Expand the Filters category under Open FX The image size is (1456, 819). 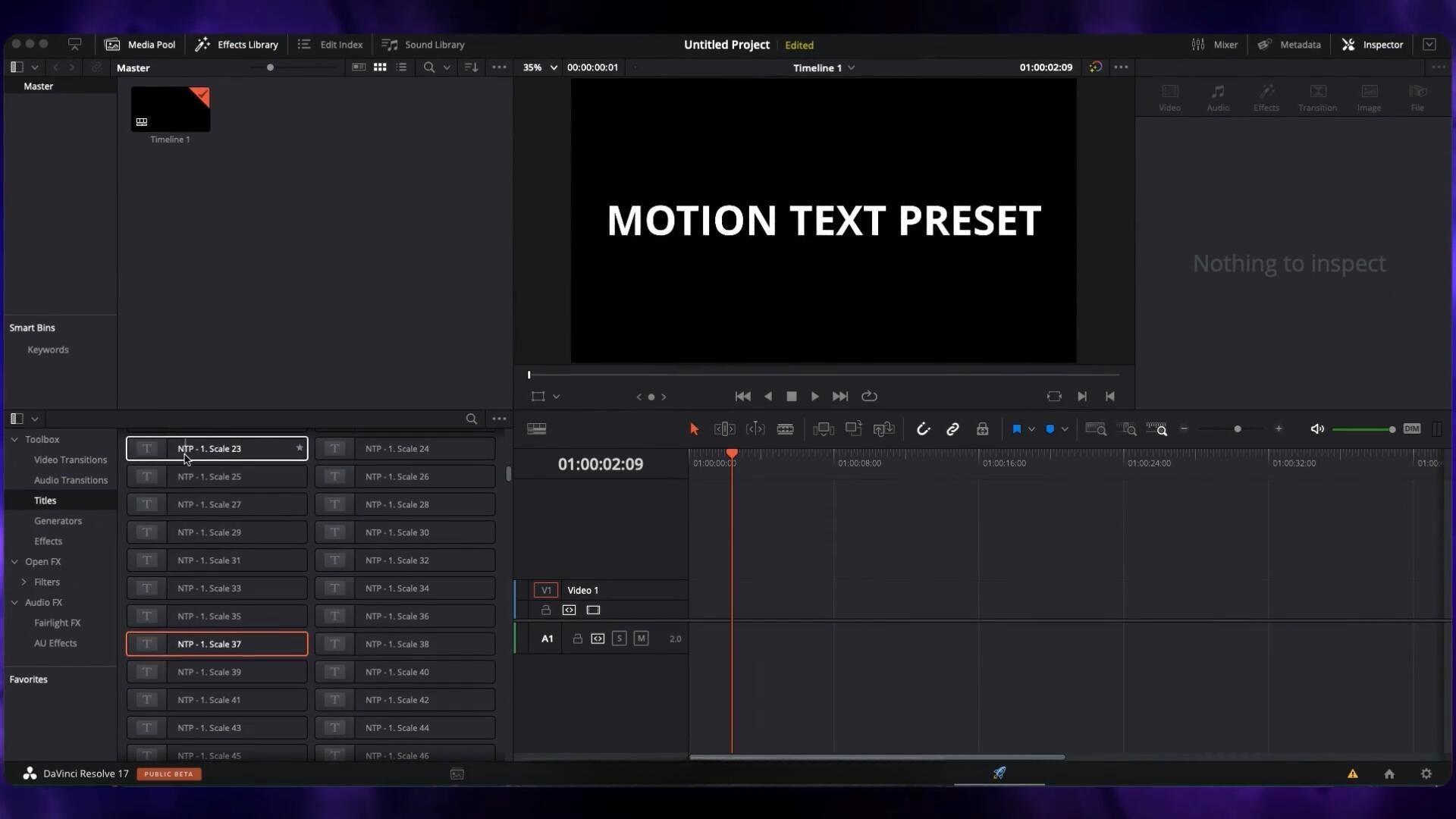[x=24, y=582]
